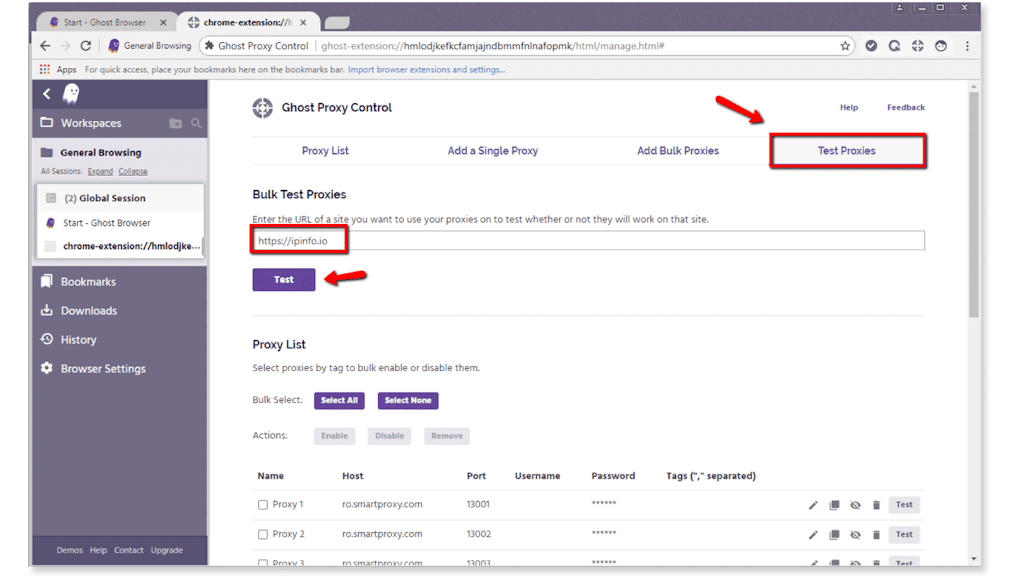The width and height of the screenshot is (1024, 576).
Task: Search workspaces with magnifier icon
Action: (x=196, y=123)
